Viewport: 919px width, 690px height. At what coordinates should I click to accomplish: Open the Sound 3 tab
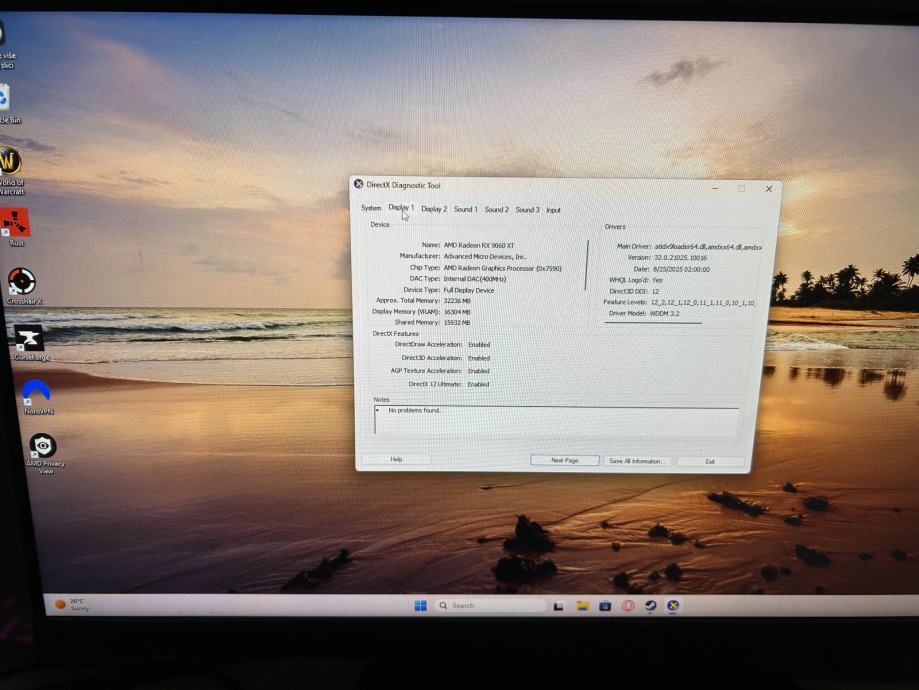coord(527,209)
